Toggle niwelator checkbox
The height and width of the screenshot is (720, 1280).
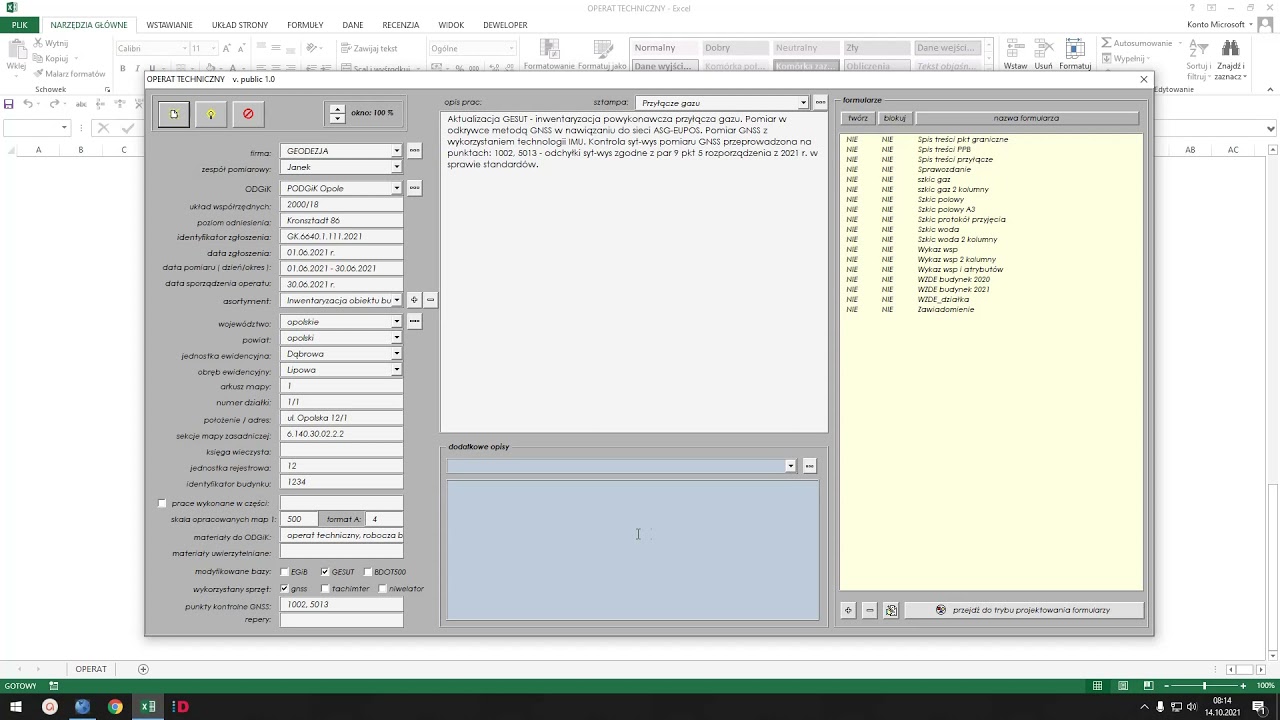(382, 589)
